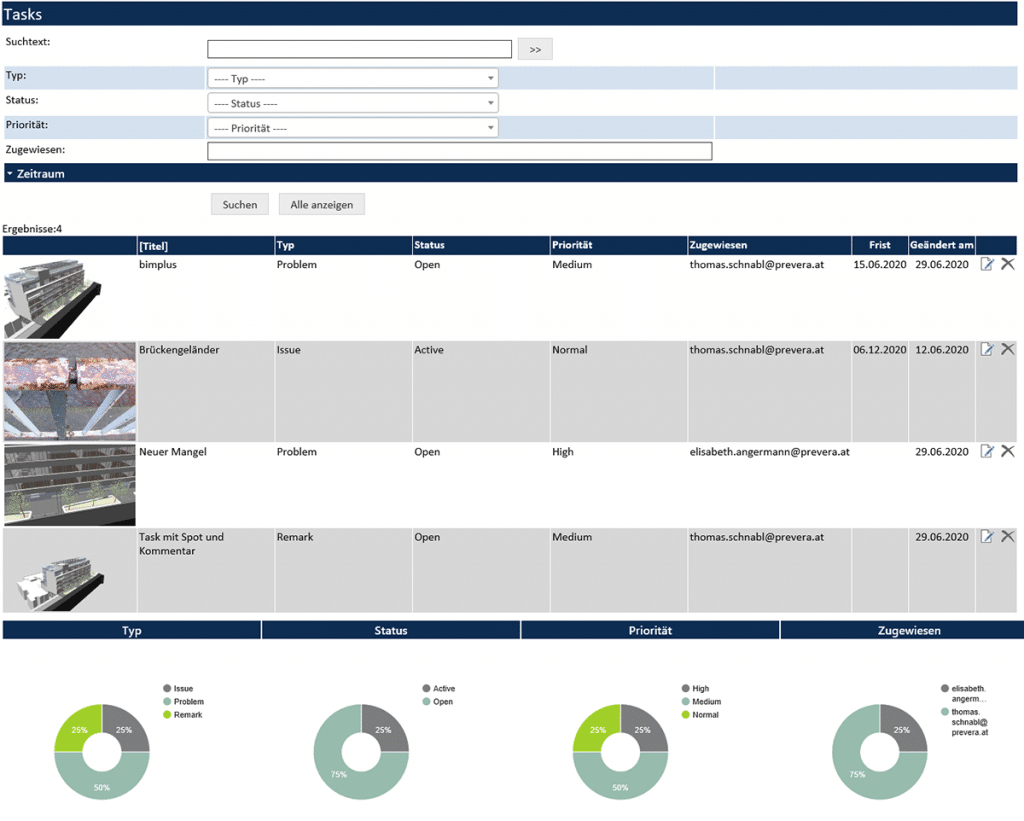Sort by the Geändert am column header

[x=941, y=245]
